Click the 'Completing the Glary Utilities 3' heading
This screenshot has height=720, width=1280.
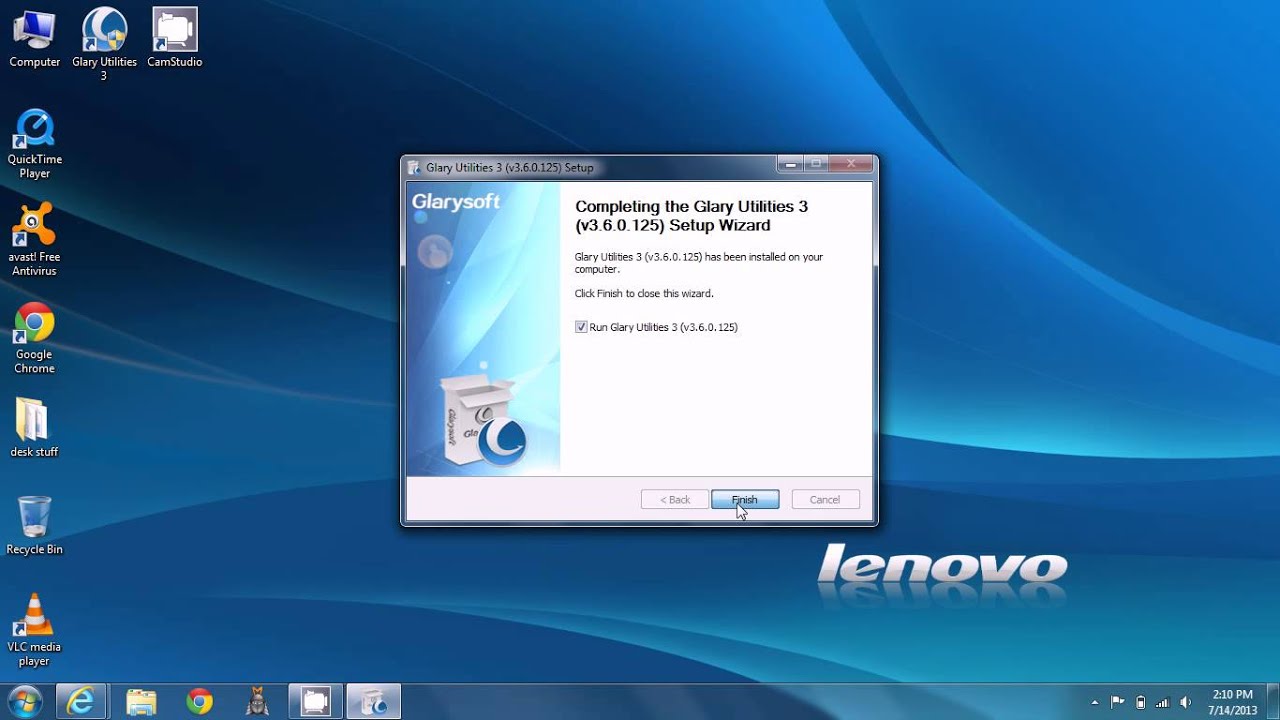(x=691, y=215)
